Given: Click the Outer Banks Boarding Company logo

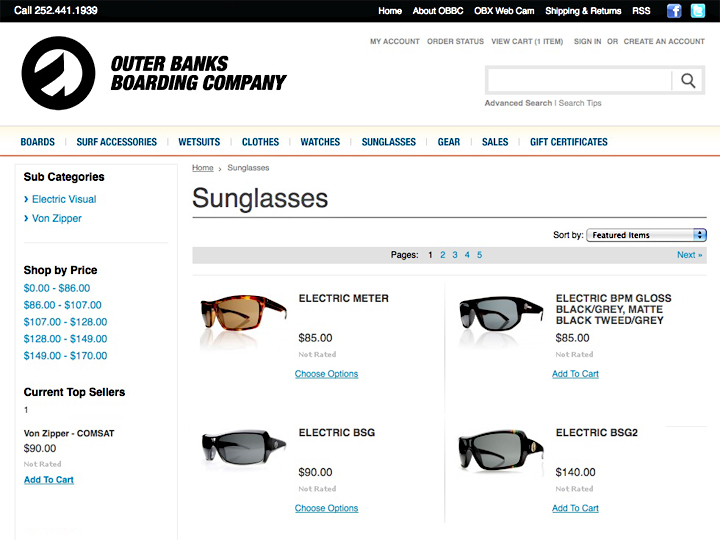Looking at the screenshot, I should (x=154, y=73).
